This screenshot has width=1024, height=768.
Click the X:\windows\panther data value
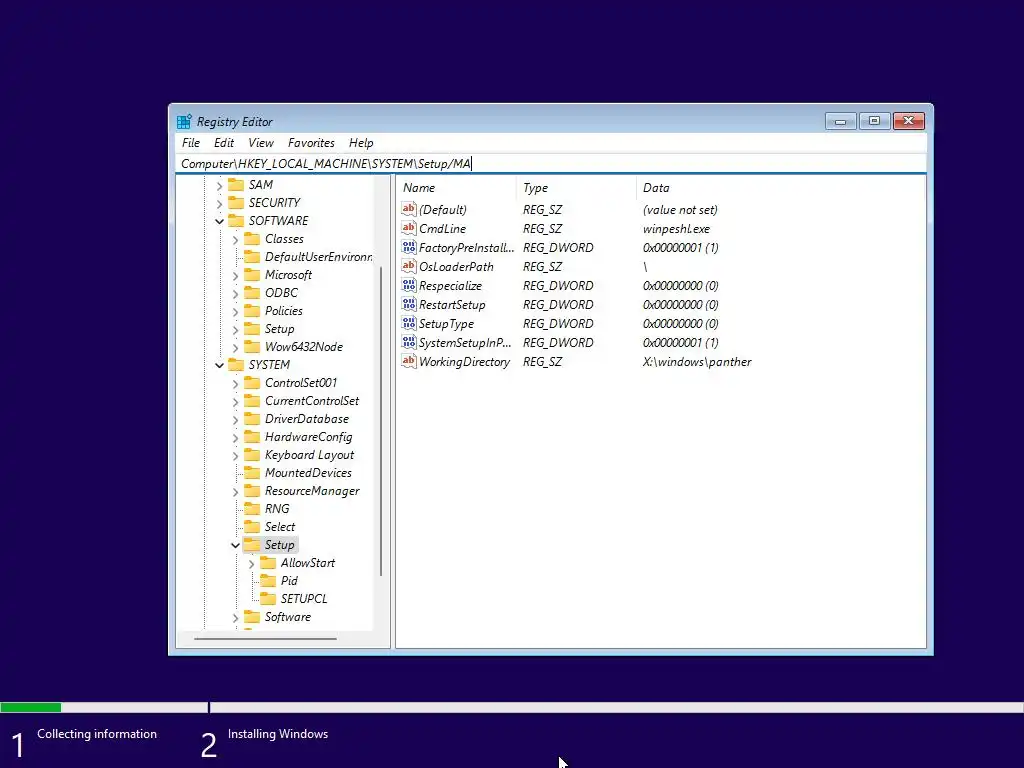(x=697, y=362)
